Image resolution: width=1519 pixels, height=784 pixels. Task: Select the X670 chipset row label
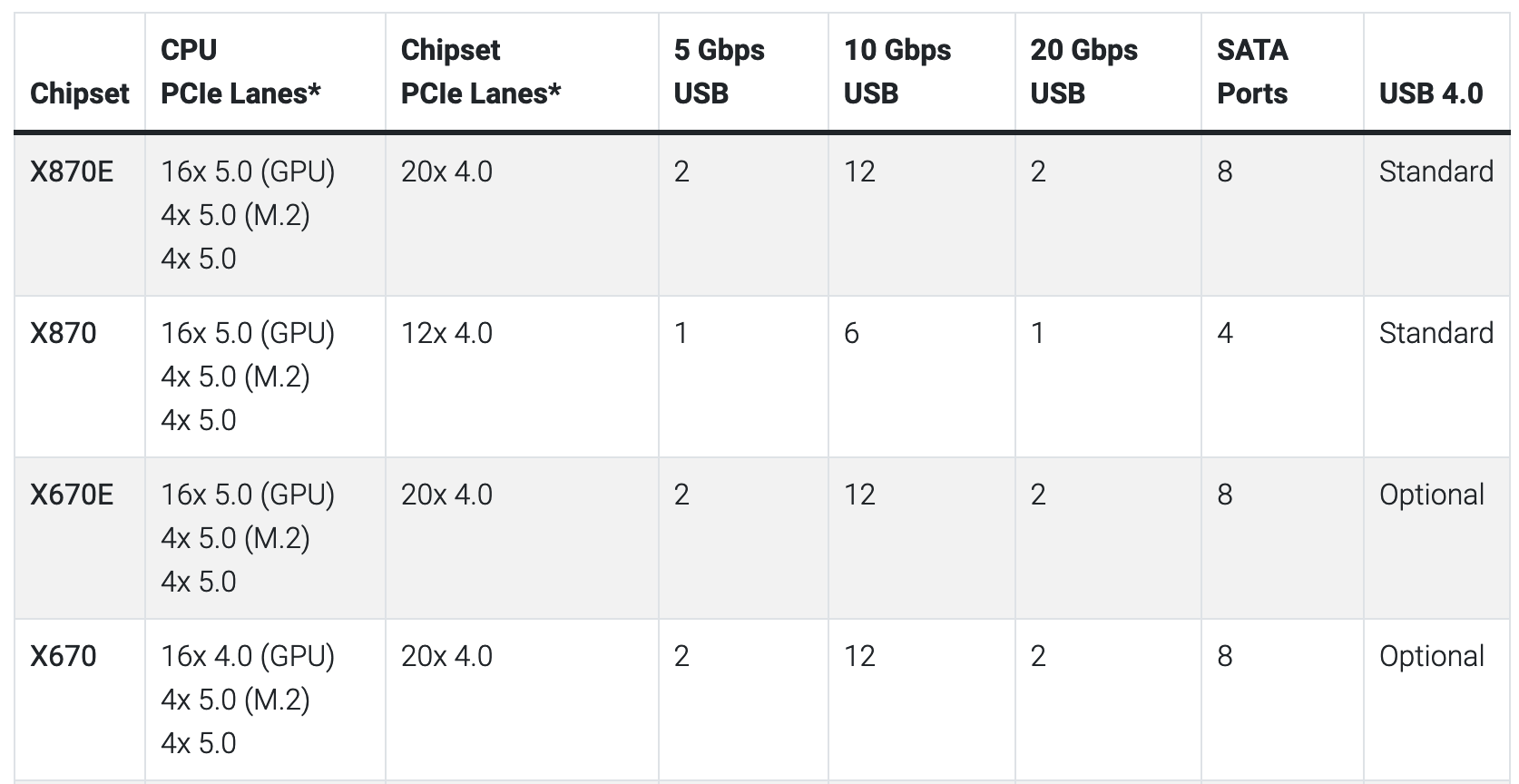63,656
